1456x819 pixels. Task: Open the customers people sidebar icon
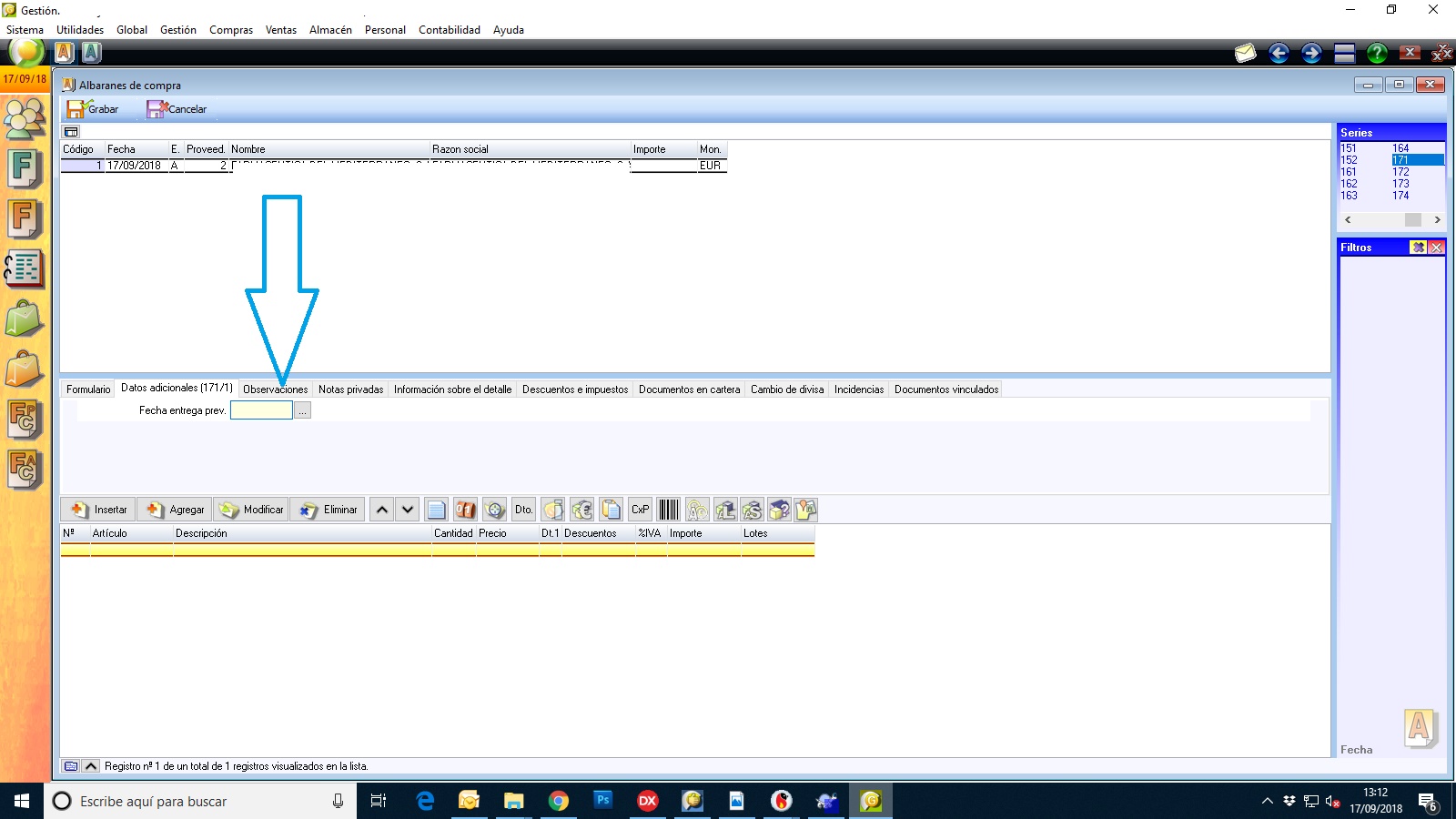tap(25, 117)
